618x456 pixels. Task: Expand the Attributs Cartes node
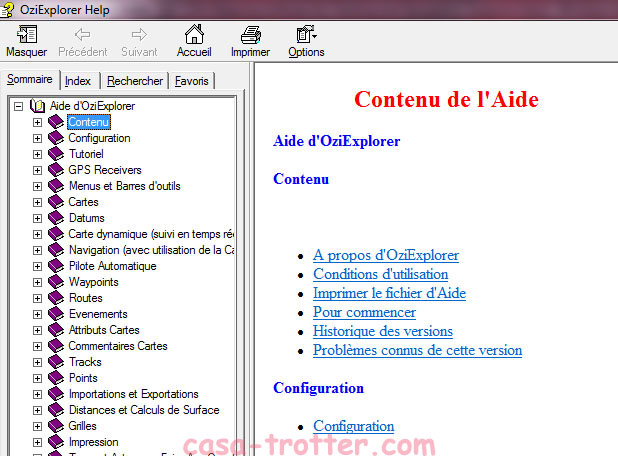pyautogui.click(x=37, y=330)
